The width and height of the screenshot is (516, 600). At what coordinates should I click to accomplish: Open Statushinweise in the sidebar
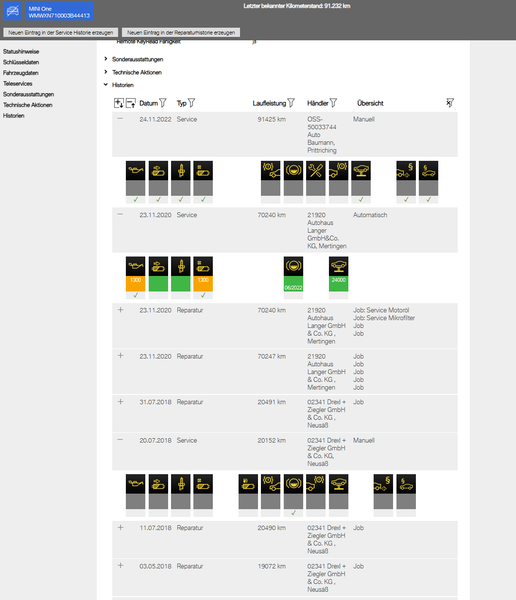[x=21, y=51]
